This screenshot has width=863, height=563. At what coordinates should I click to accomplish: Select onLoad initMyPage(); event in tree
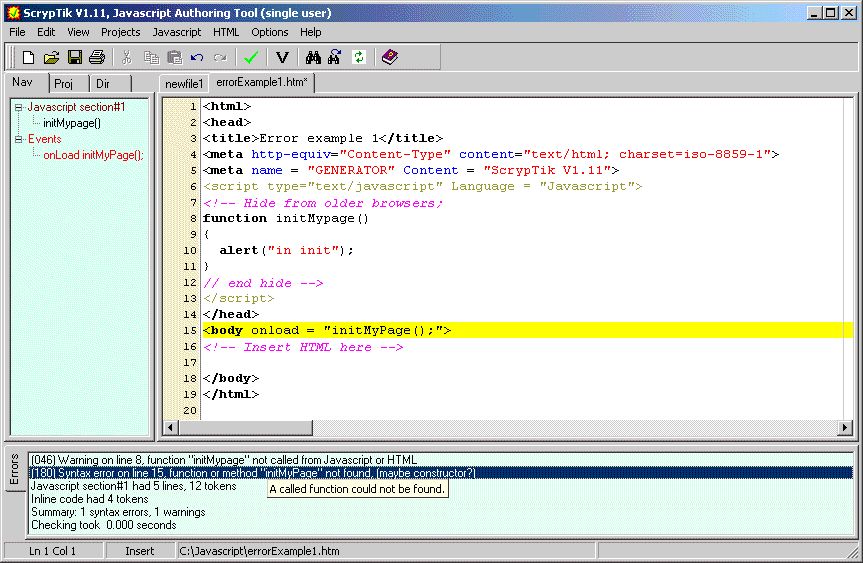point(93,155)
